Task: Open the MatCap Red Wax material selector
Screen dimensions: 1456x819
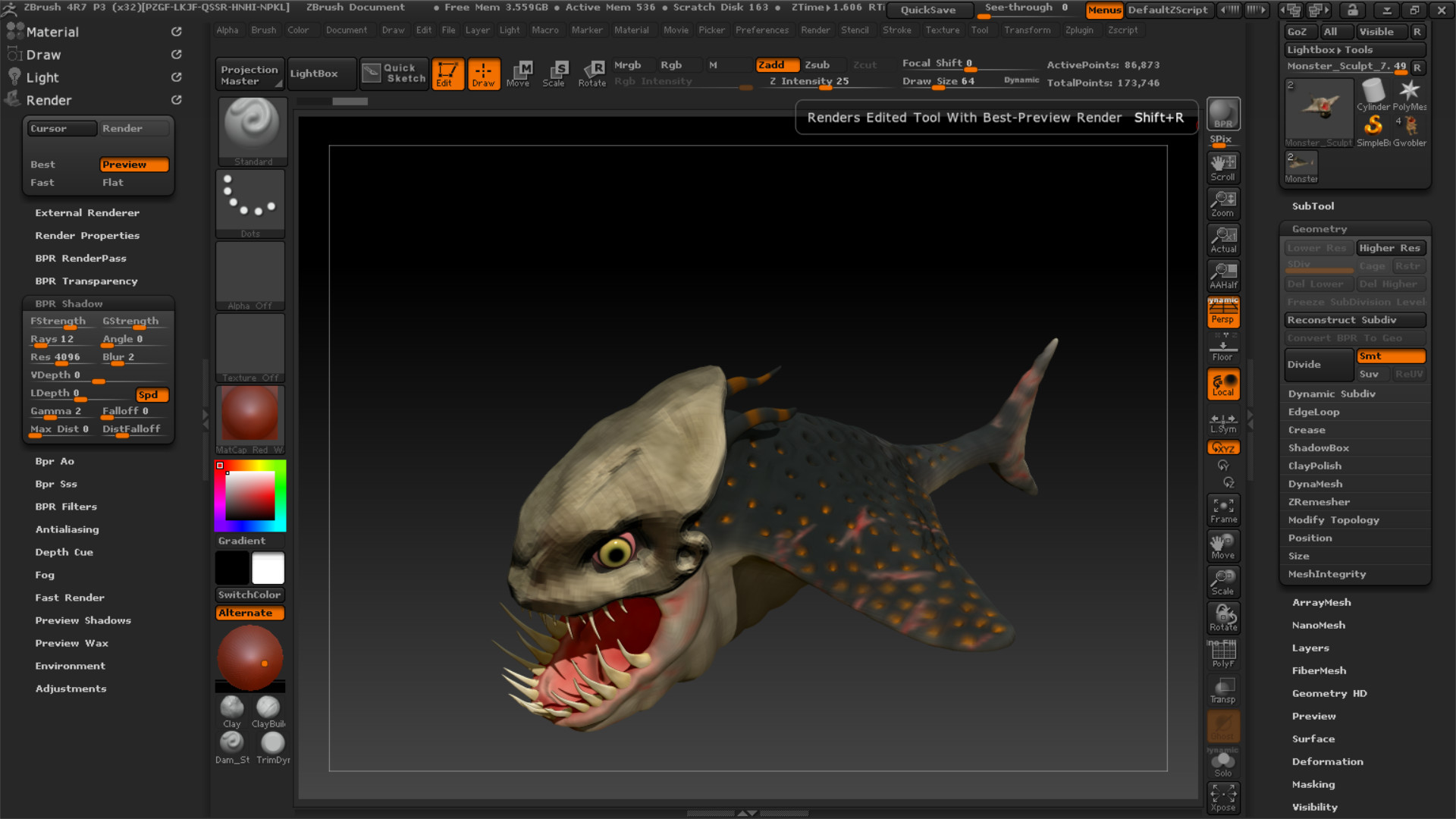Action: pos(250,419)
